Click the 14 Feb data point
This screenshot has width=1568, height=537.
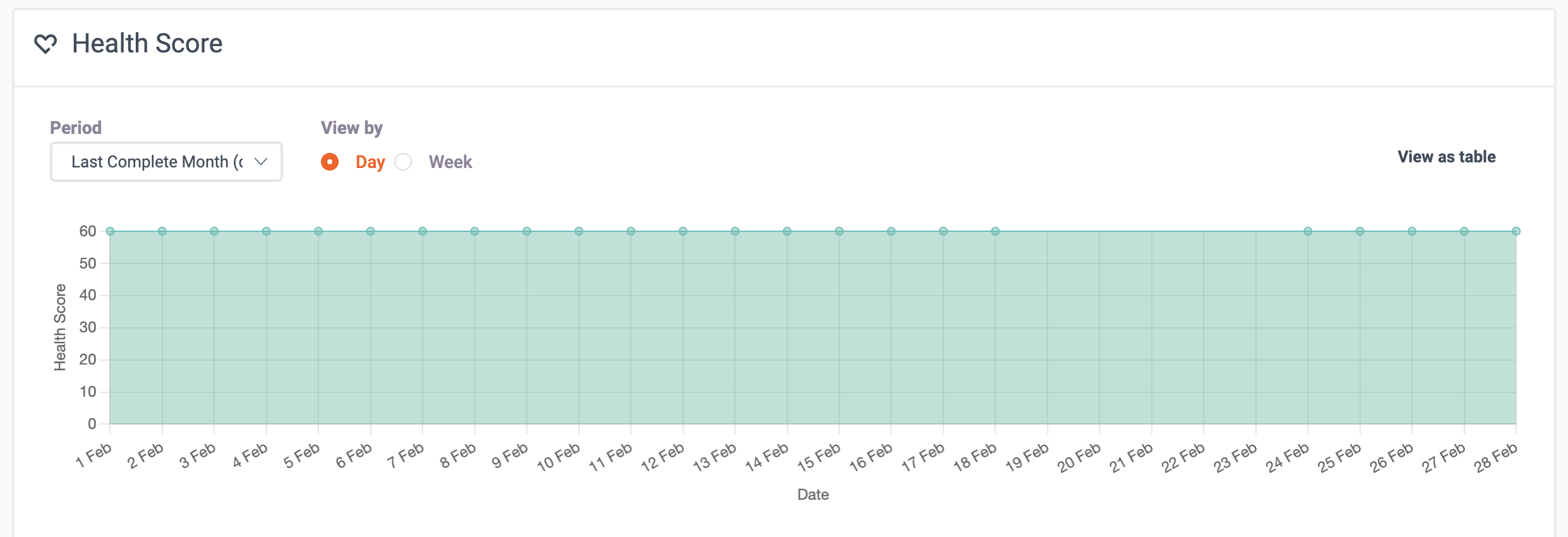787,231
